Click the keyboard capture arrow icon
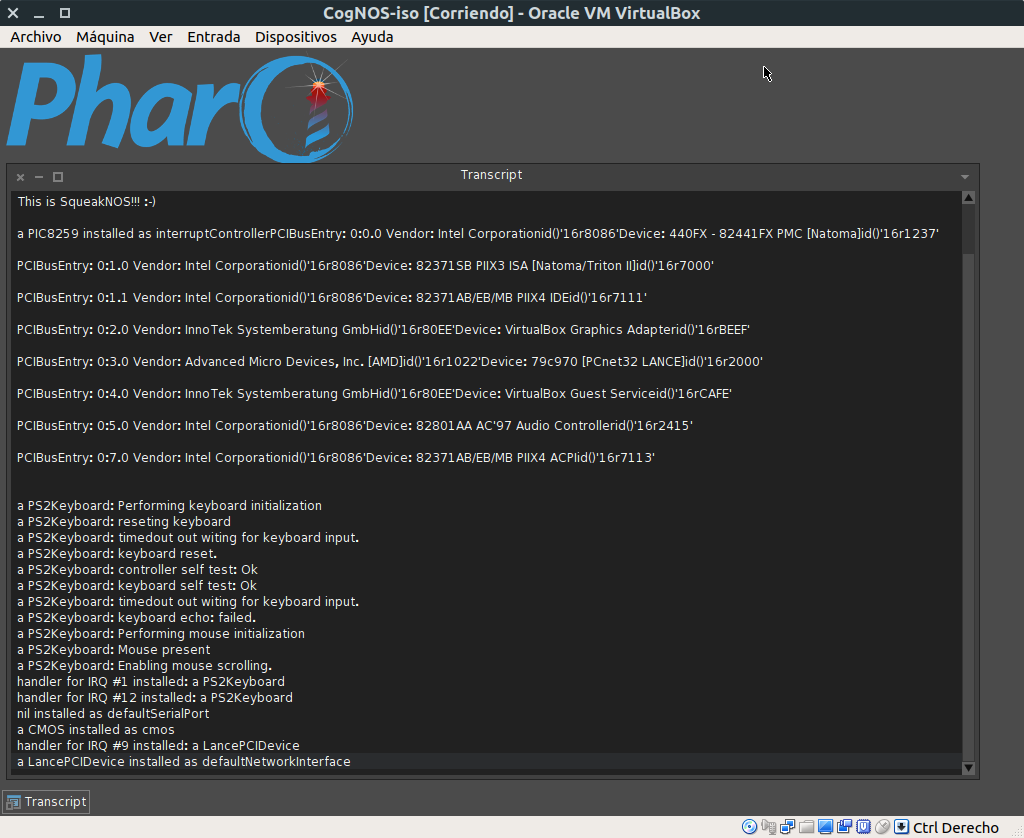Viewport: 1024px width, 838px height. click(x=901, y=827)
